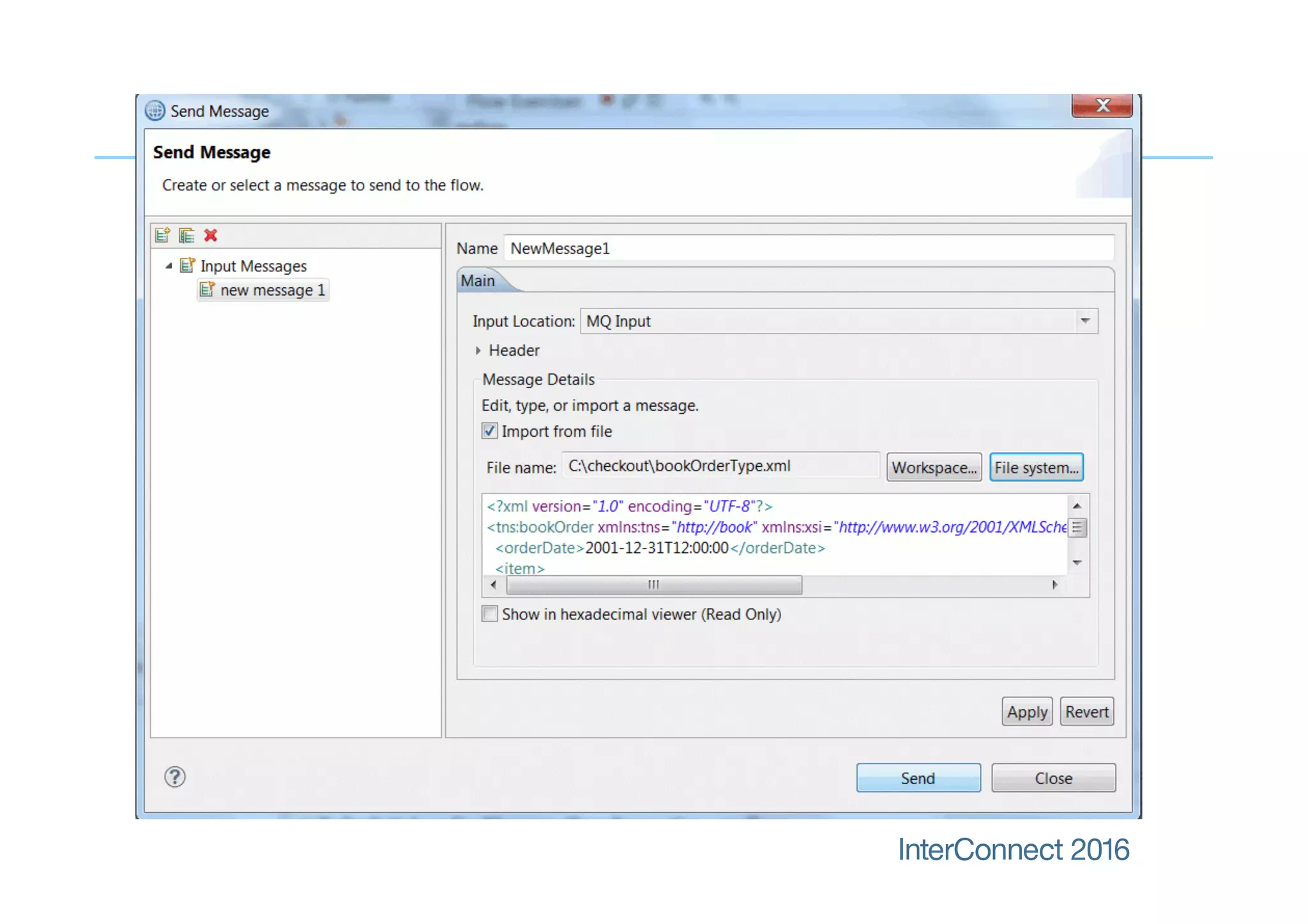Select new message 1 in the tree
The height and width of the screenshot is (924, 1308).
[273, 291]
